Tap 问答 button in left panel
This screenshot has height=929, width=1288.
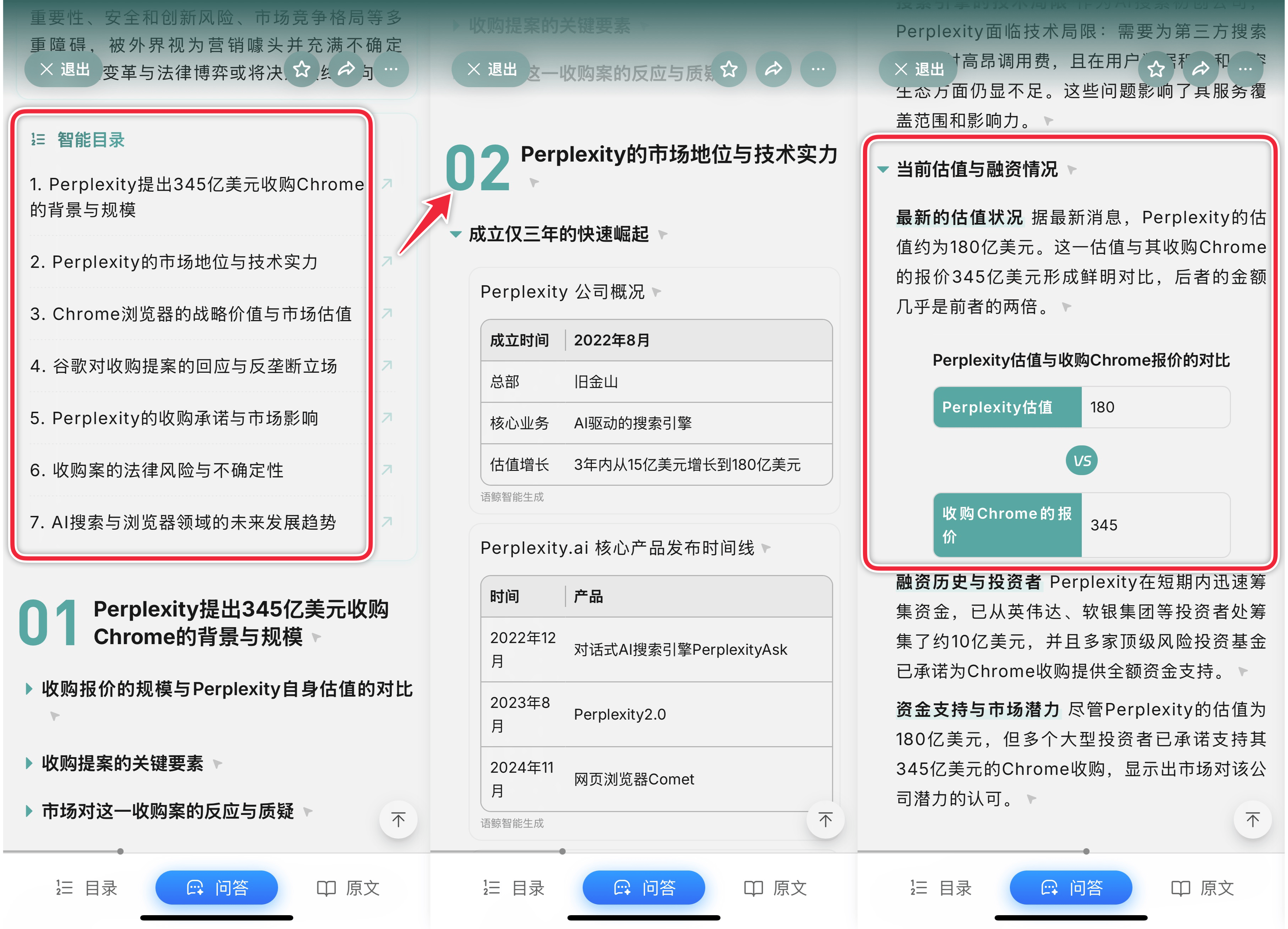tap(216, 888)
